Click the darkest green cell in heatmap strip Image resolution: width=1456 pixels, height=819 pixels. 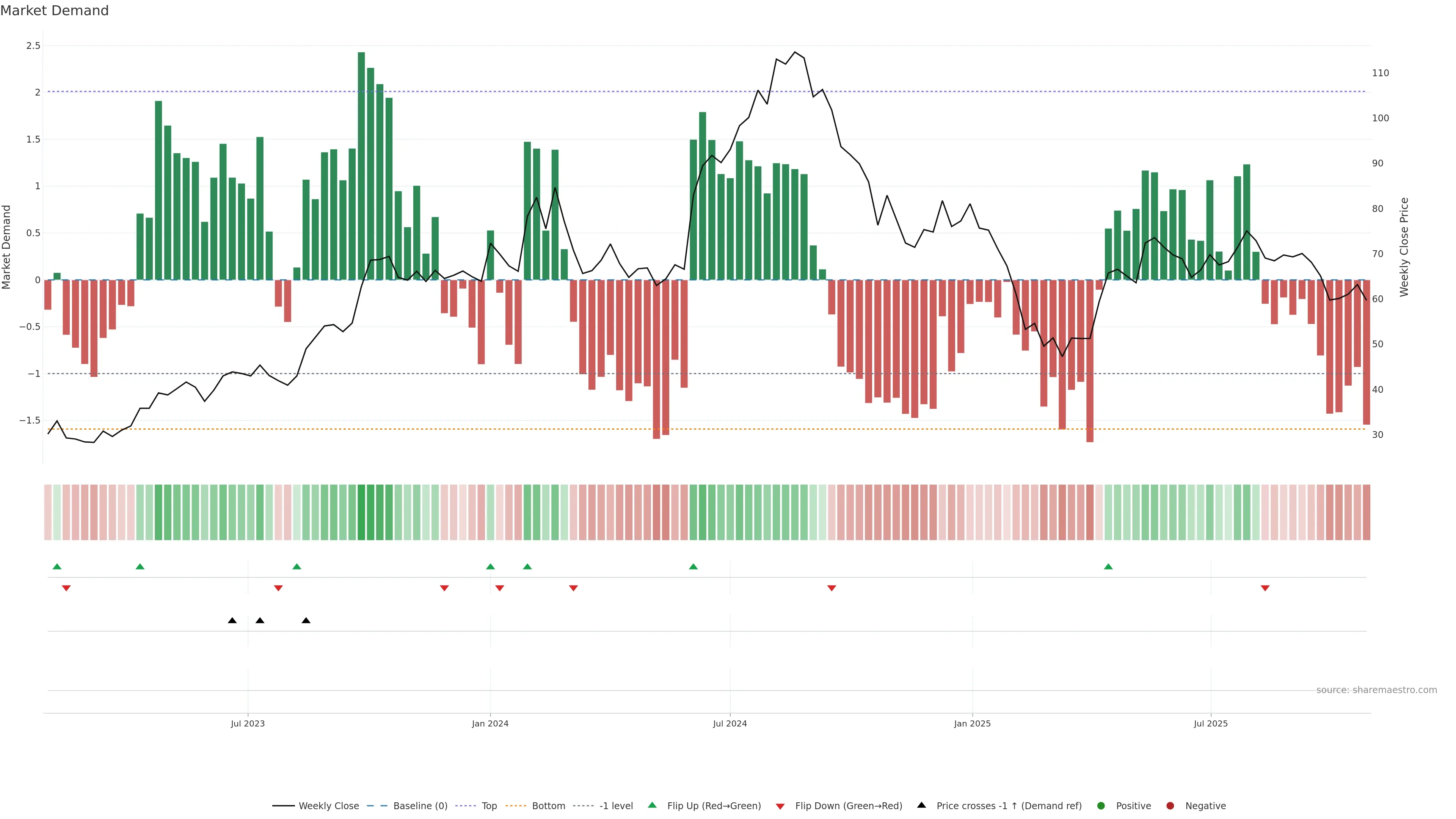[x=361, y=512]
